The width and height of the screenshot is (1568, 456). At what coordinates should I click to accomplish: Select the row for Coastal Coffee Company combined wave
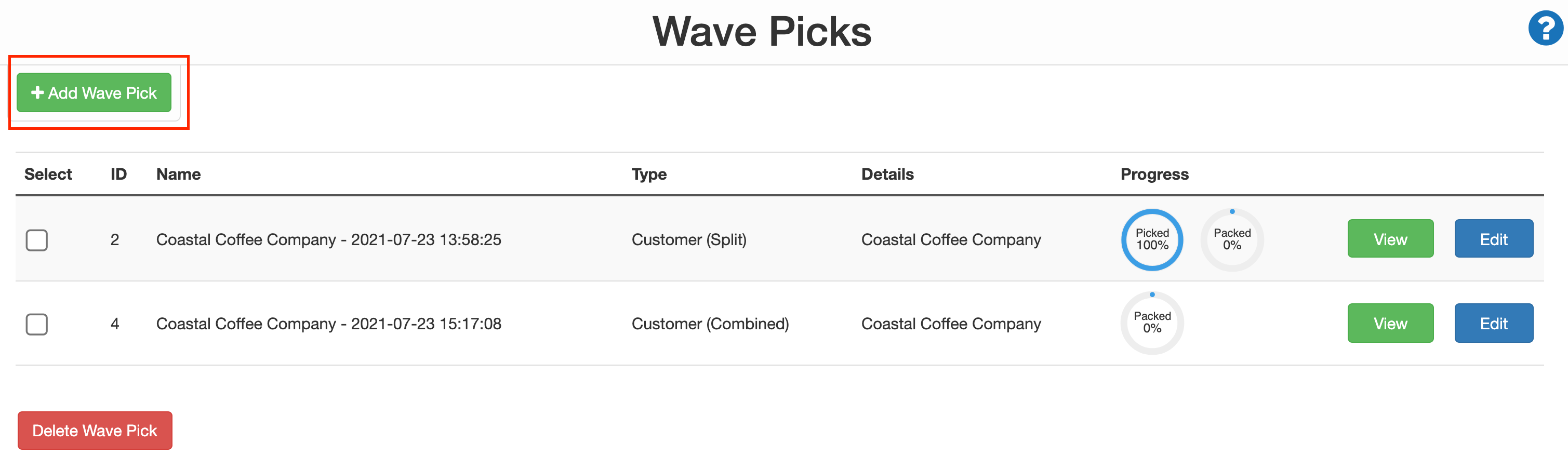click(x=36, y=325)
